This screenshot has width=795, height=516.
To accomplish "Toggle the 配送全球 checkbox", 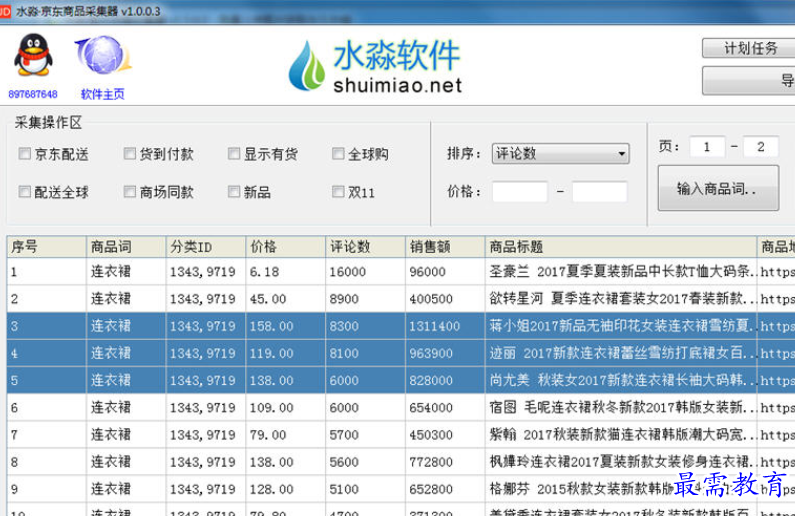I will pyautogui.click(x=24, y=192).
